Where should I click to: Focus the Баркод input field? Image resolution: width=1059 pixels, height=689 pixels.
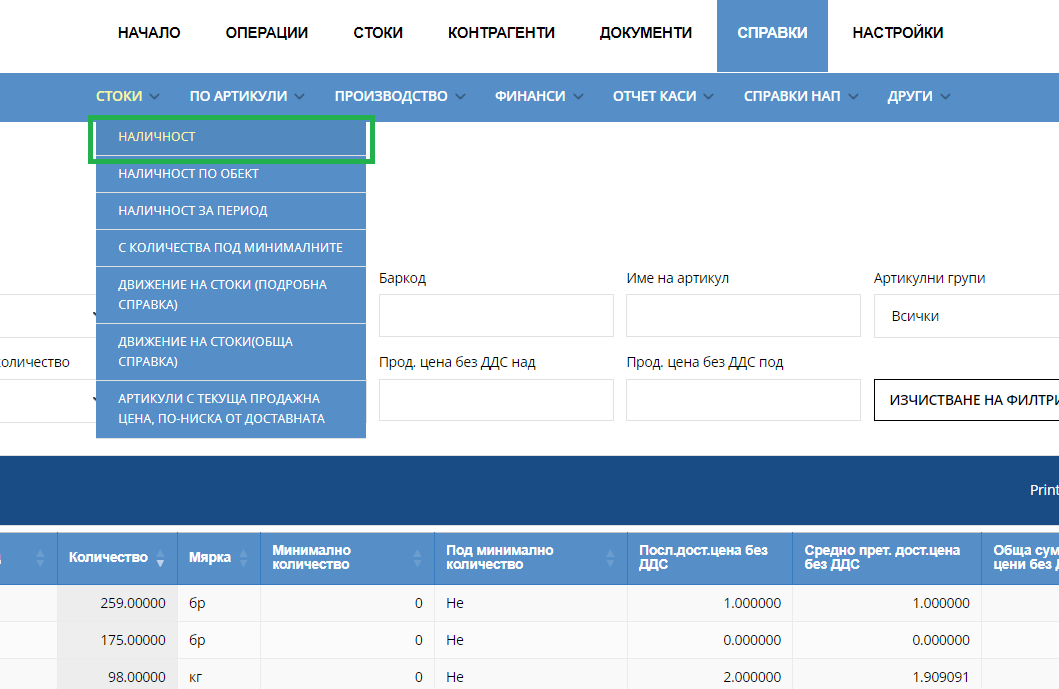(496, 315)
